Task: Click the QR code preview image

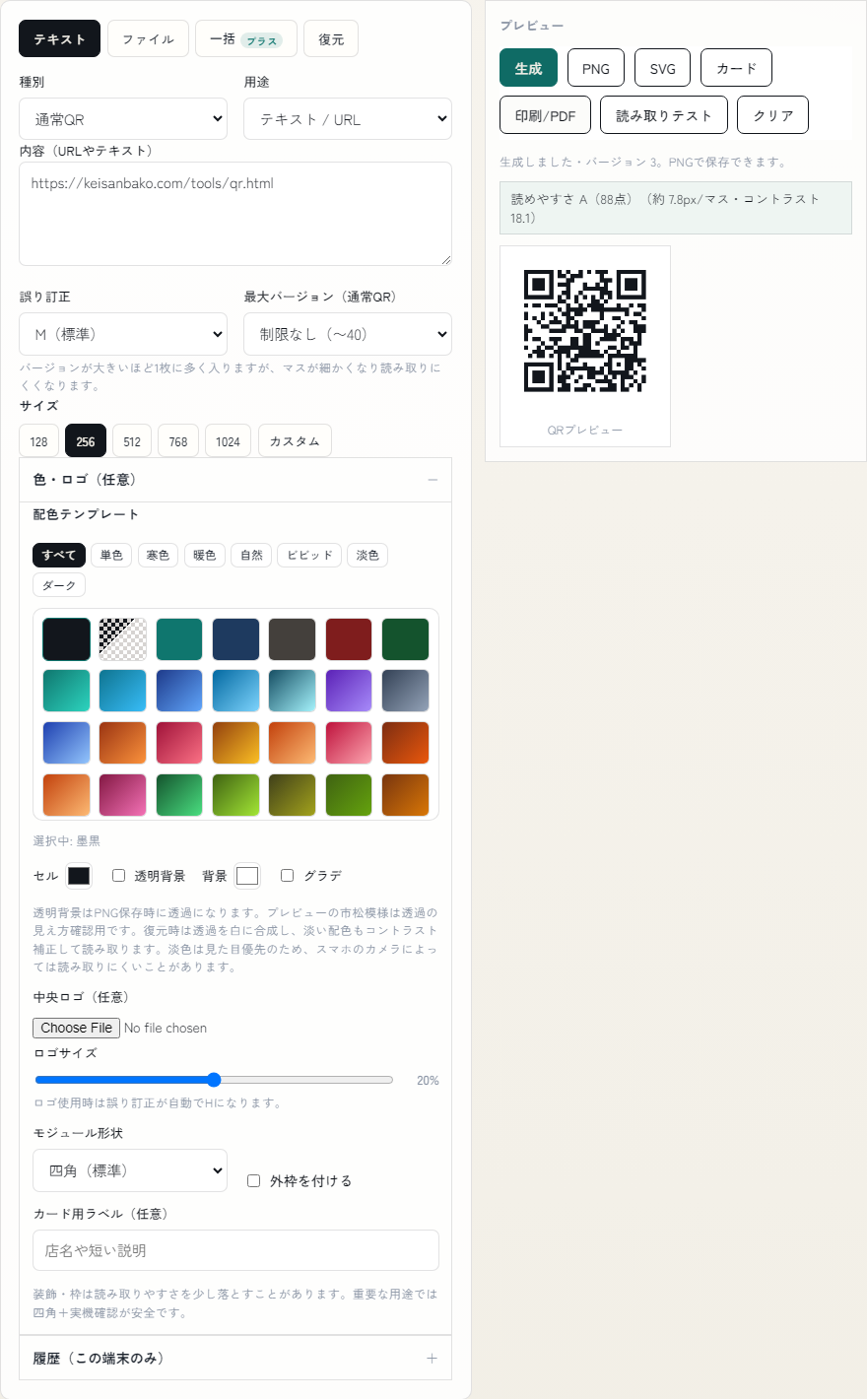Action: pyautogui.click(x=585, y=331)
